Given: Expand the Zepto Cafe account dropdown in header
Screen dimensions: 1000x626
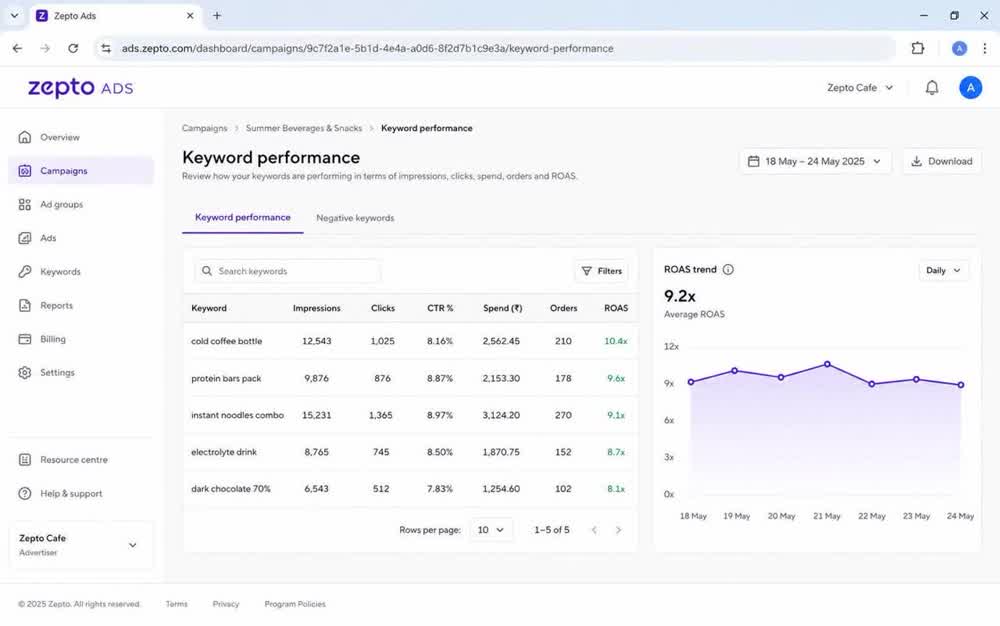Looking at the screenshot, I should (860, 87).
